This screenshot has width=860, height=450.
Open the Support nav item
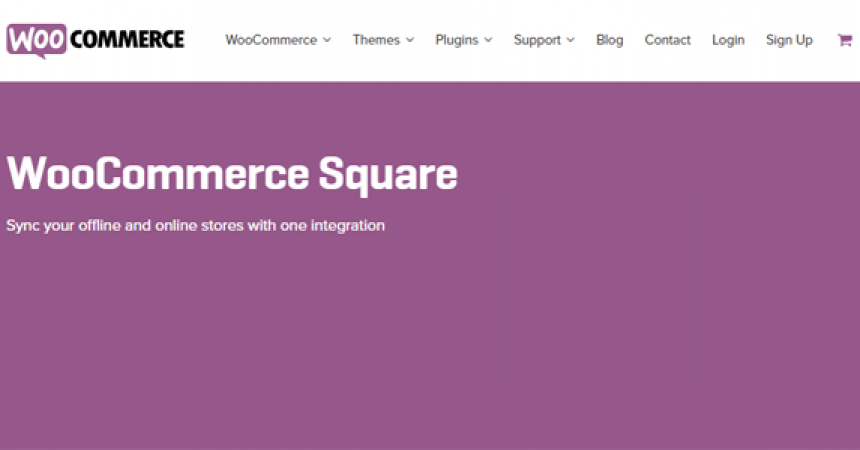537,40
